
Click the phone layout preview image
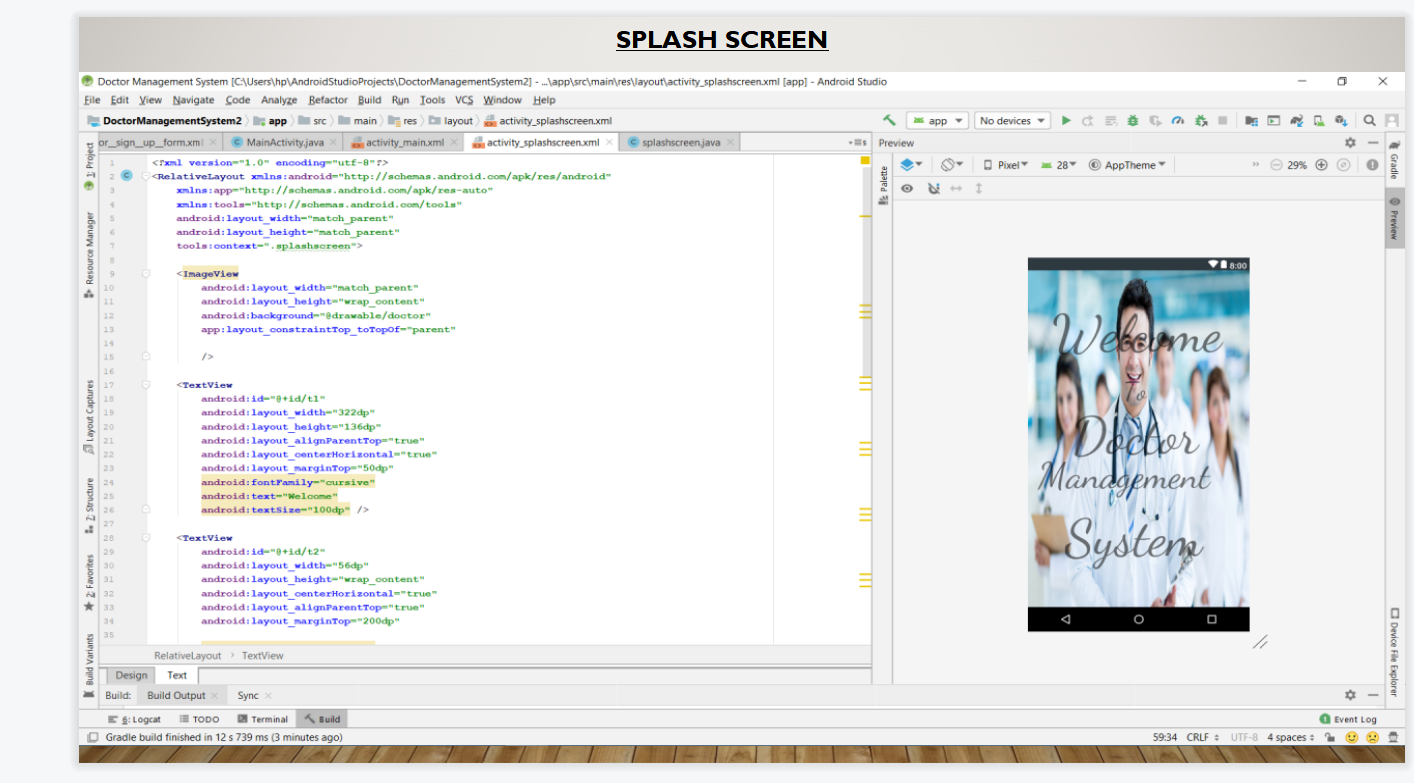click(x=1138, y=444)
